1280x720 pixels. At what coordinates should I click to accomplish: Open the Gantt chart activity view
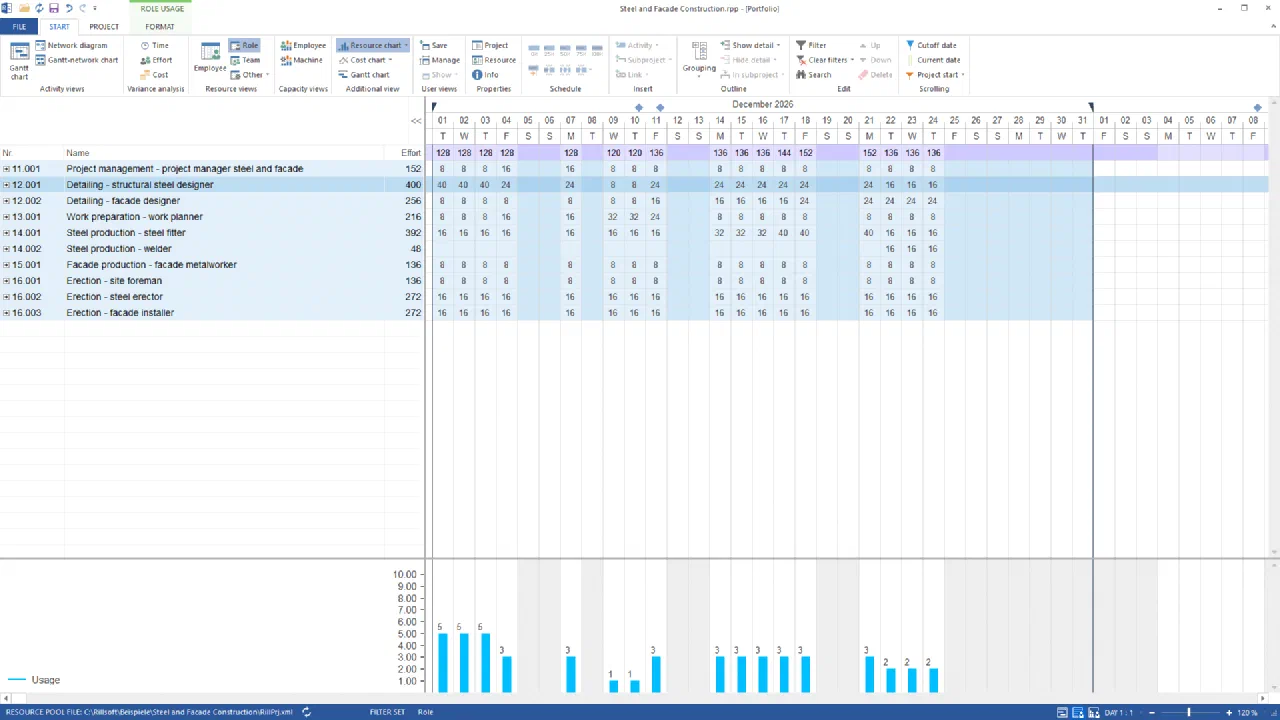(19, 60)
